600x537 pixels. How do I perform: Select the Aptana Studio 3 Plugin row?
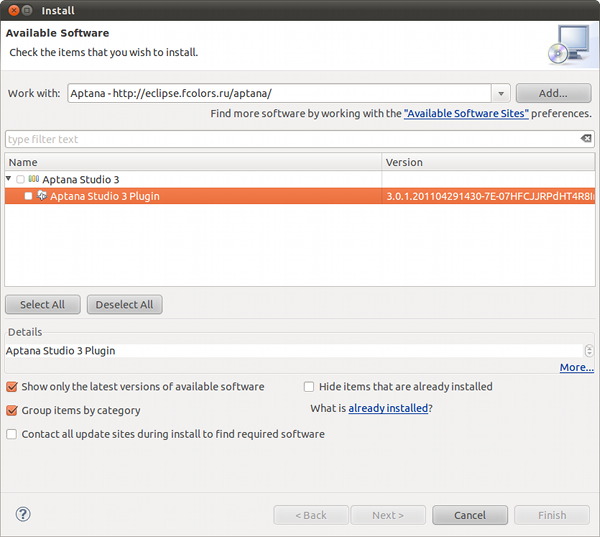[300, 196]
